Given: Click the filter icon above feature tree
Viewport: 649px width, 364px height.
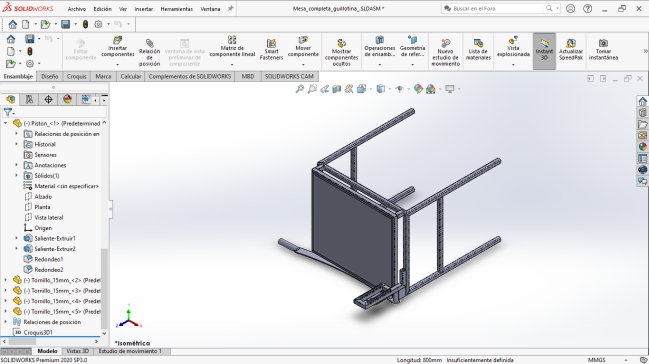Looking at the screenshot, I should coord(7,112).
